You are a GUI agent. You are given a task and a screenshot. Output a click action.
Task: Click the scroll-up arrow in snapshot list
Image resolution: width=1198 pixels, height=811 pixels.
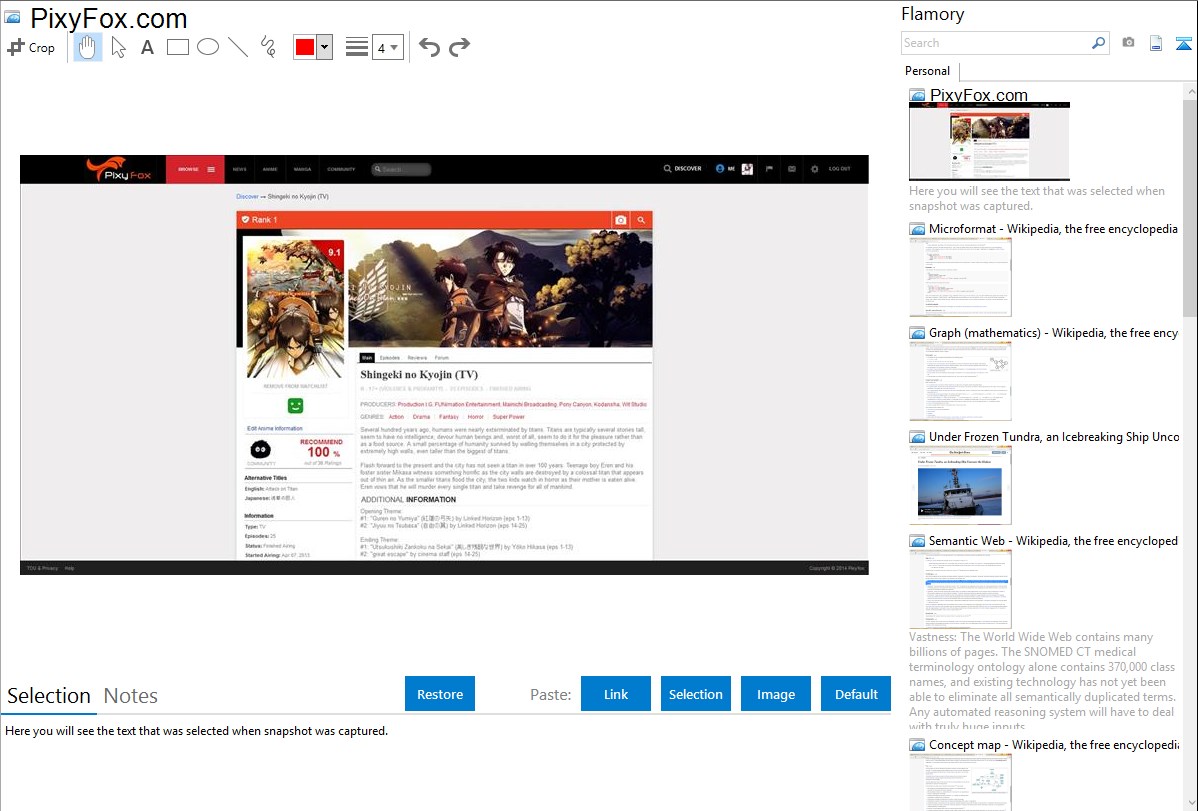[x=1190, y=92]
